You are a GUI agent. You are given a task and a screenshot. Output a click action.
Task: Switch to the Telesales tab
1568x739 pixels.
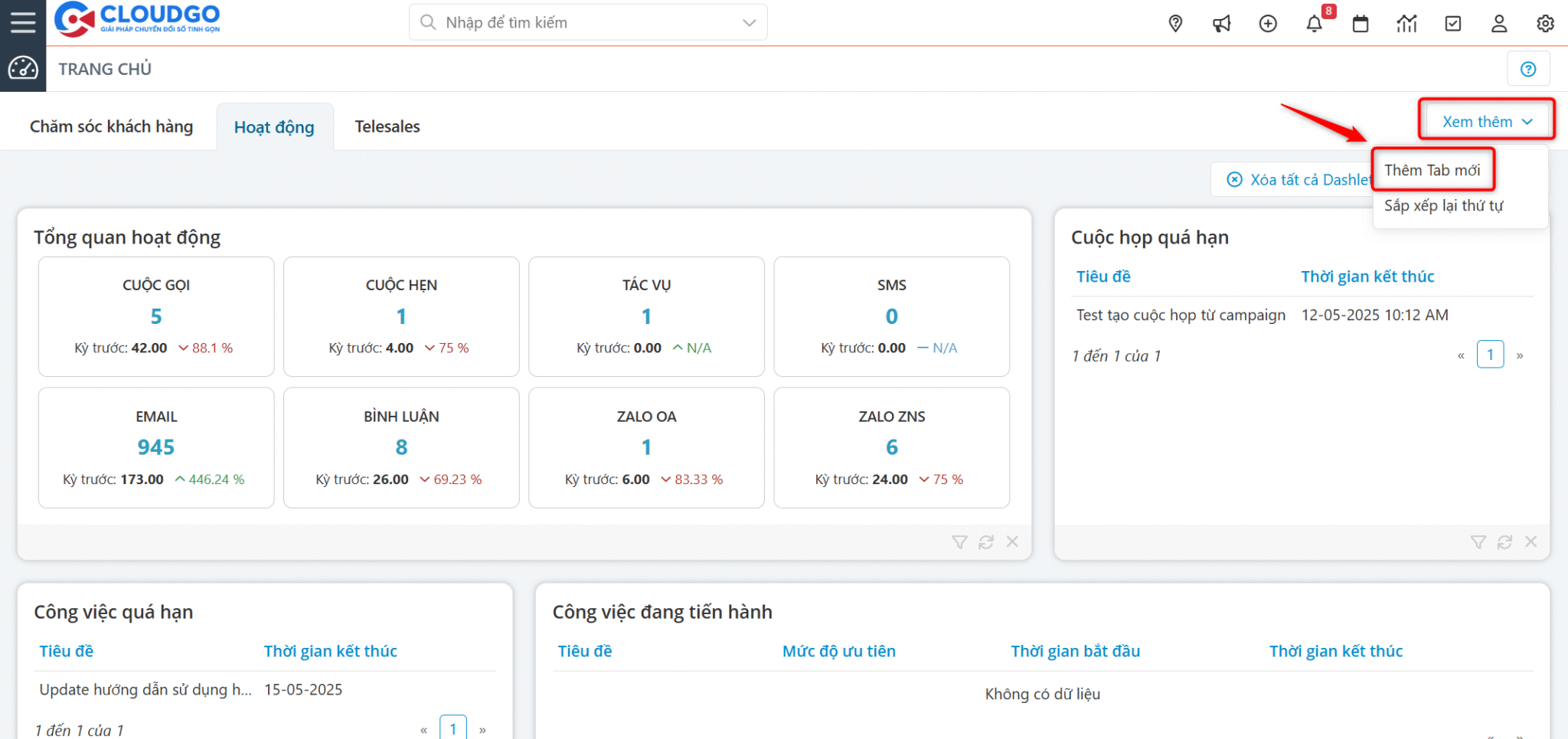(x=387, y=126)
